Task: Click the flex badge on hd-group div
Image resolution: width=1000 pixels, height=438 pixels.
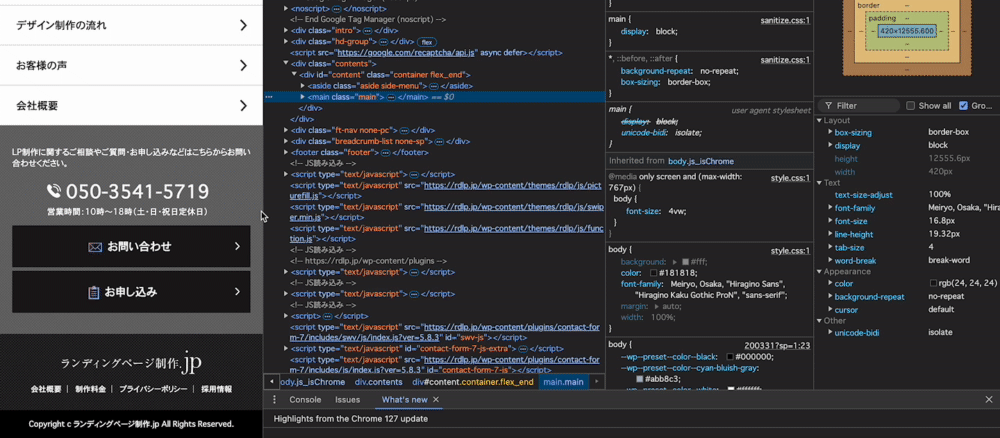Action: click(x=427, y=42)
